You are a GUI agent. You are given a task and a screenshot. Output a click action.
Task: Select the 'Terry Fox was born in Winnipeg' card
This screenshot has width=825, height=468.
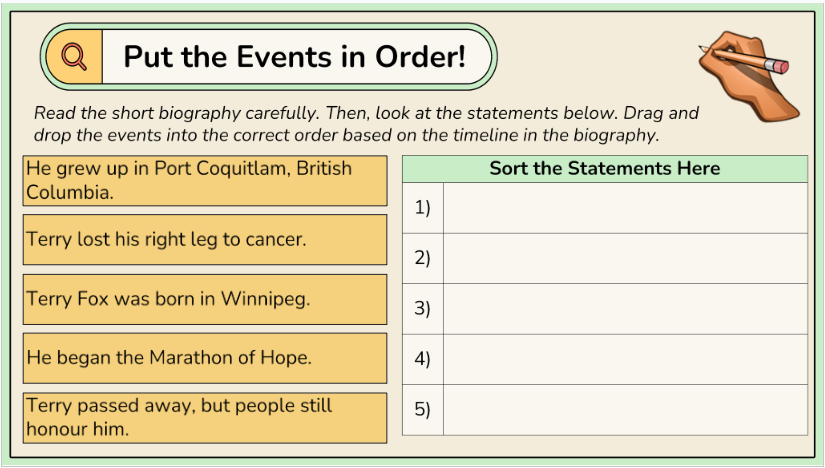coord(204,299)
